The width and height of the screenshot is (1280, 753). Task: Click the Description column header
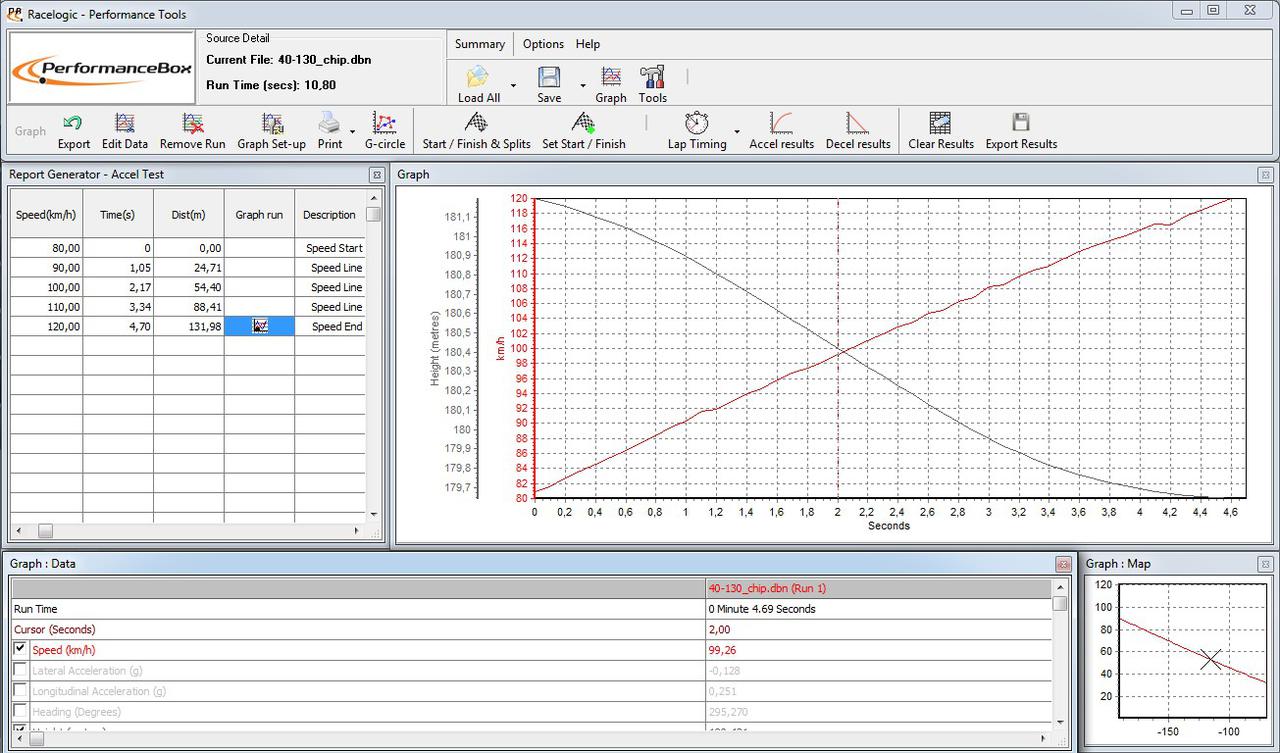click(330, 214)
